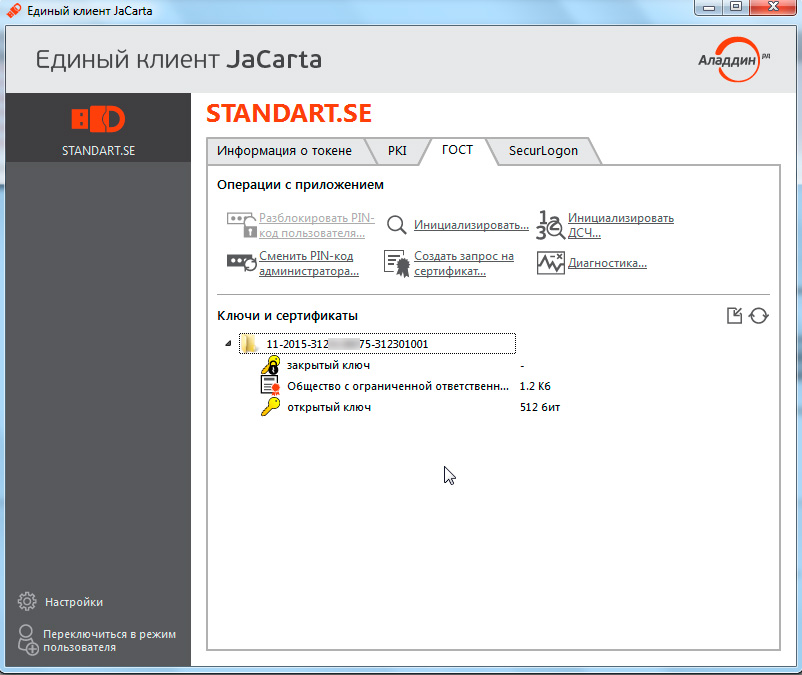Click the Аладдин logo in header

click(x=734, y=59)
